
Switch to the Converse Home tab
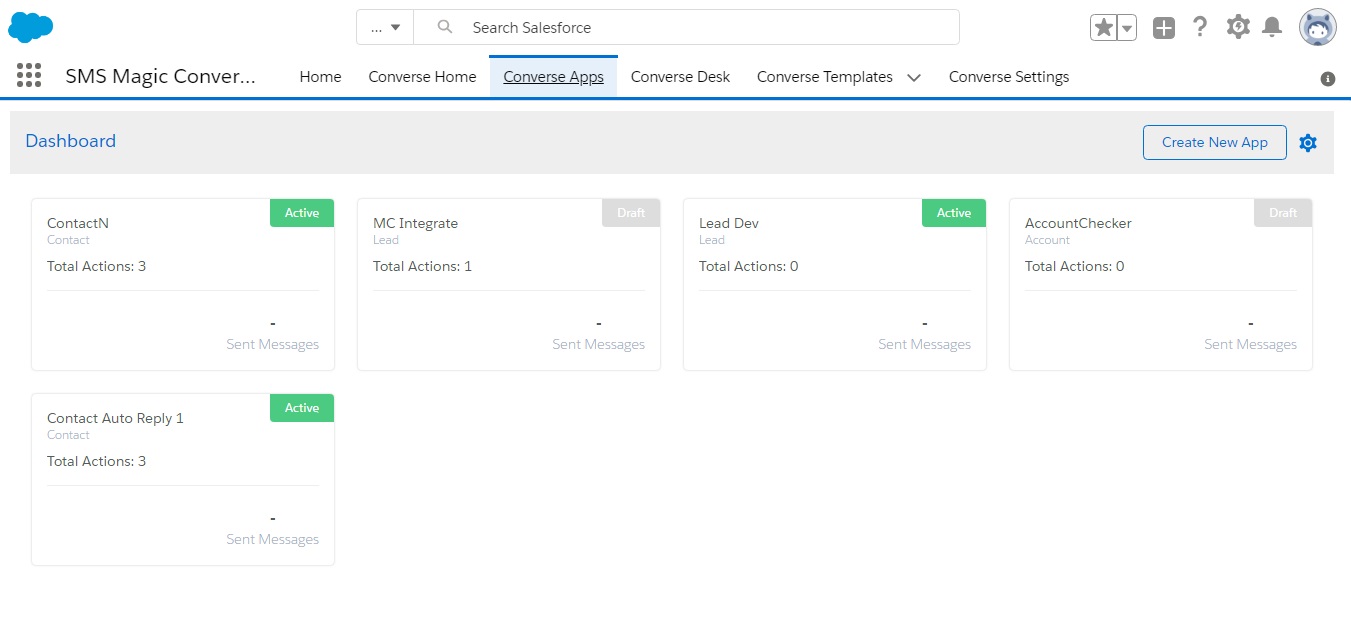pyautogui.click(x=422, y=77)
